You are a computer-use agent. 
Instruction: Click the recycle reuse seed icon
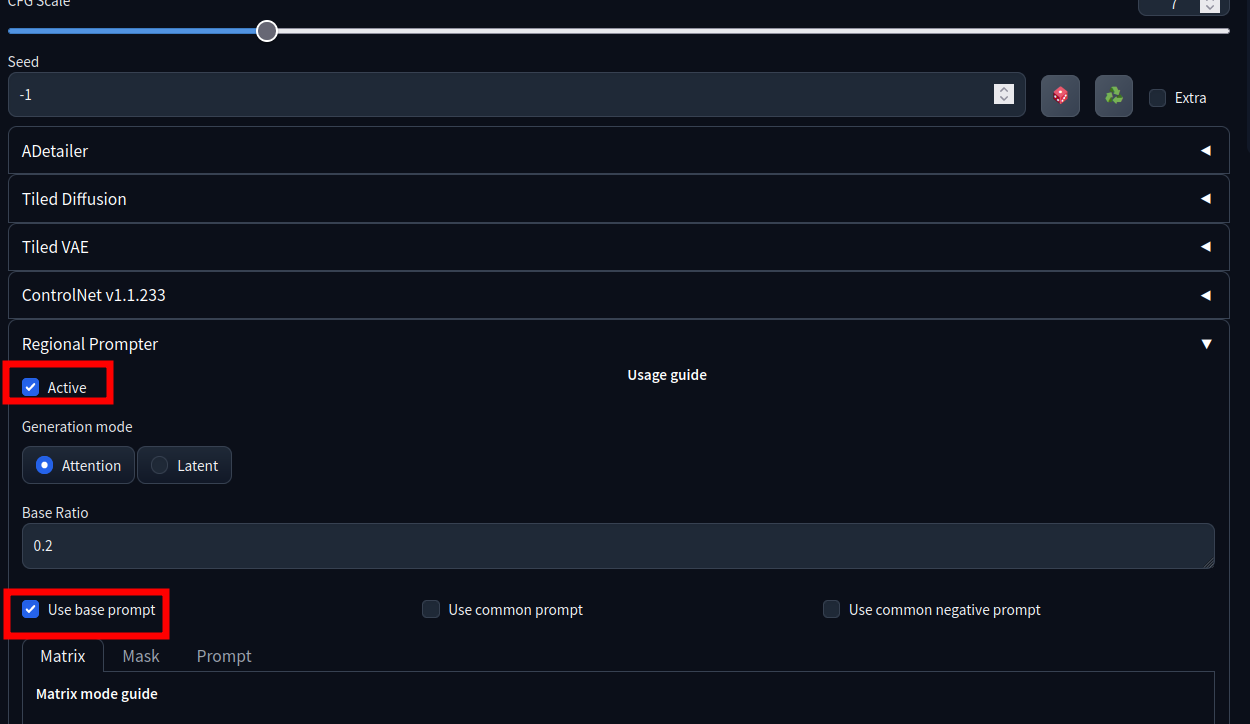1113,96
